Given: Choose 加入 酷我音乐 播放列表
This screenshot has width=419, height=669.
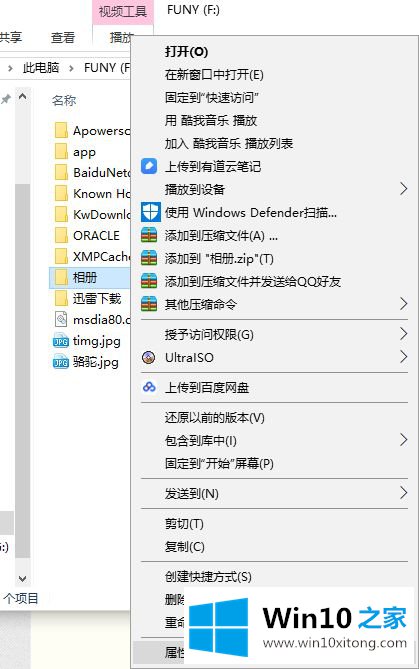Looking at the screenshot, I should pos(229,144).
